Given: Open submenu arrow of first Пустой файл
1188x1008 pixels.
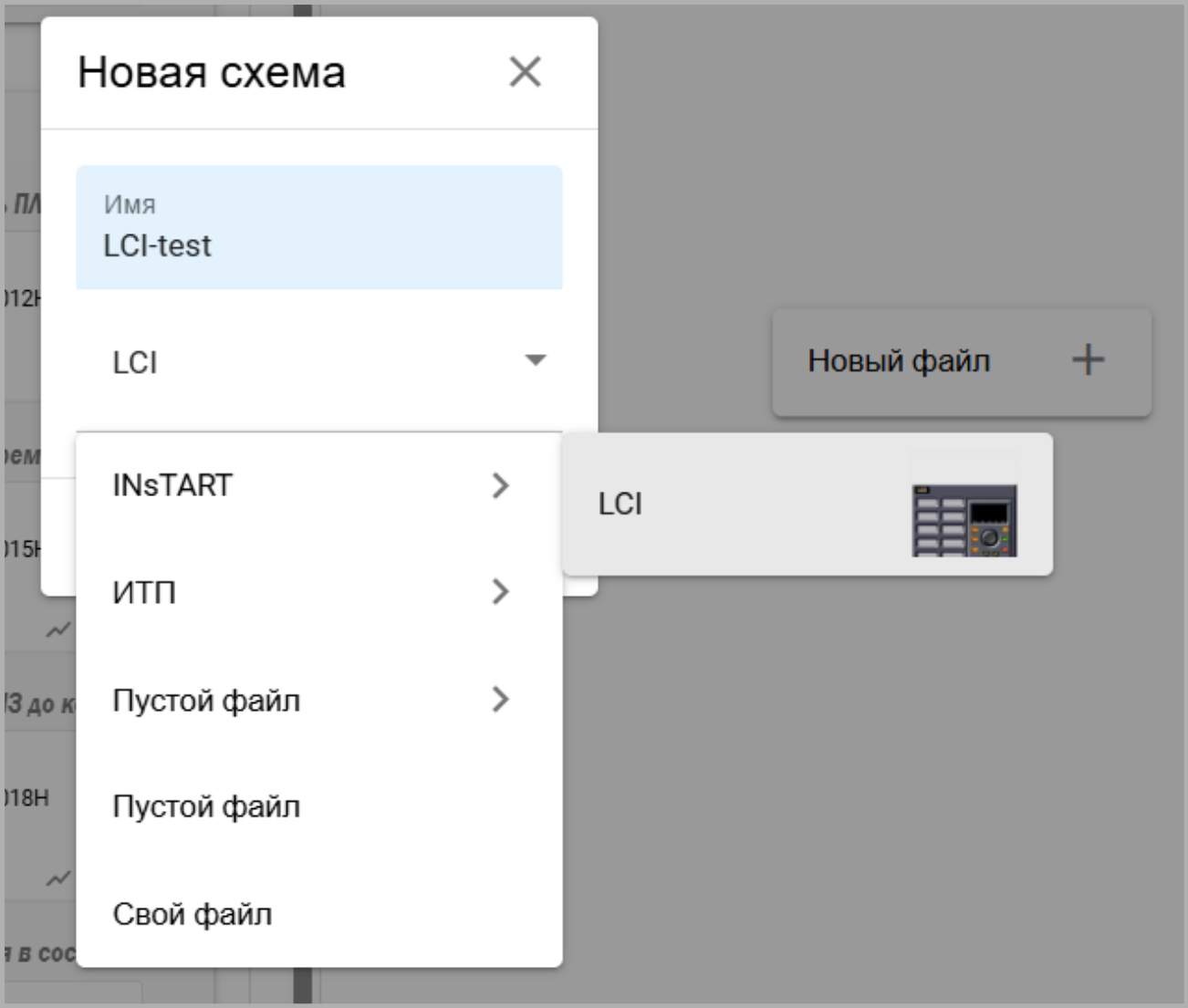Looking at the screenshot, I should [x=500, y=700].
